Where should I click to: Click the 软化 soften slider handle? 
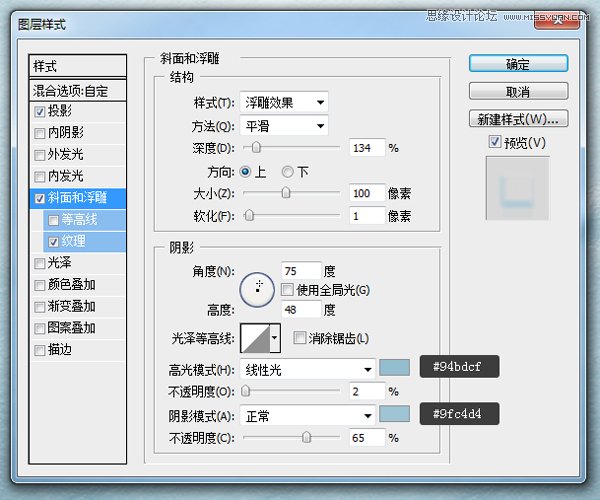point(249,215)
